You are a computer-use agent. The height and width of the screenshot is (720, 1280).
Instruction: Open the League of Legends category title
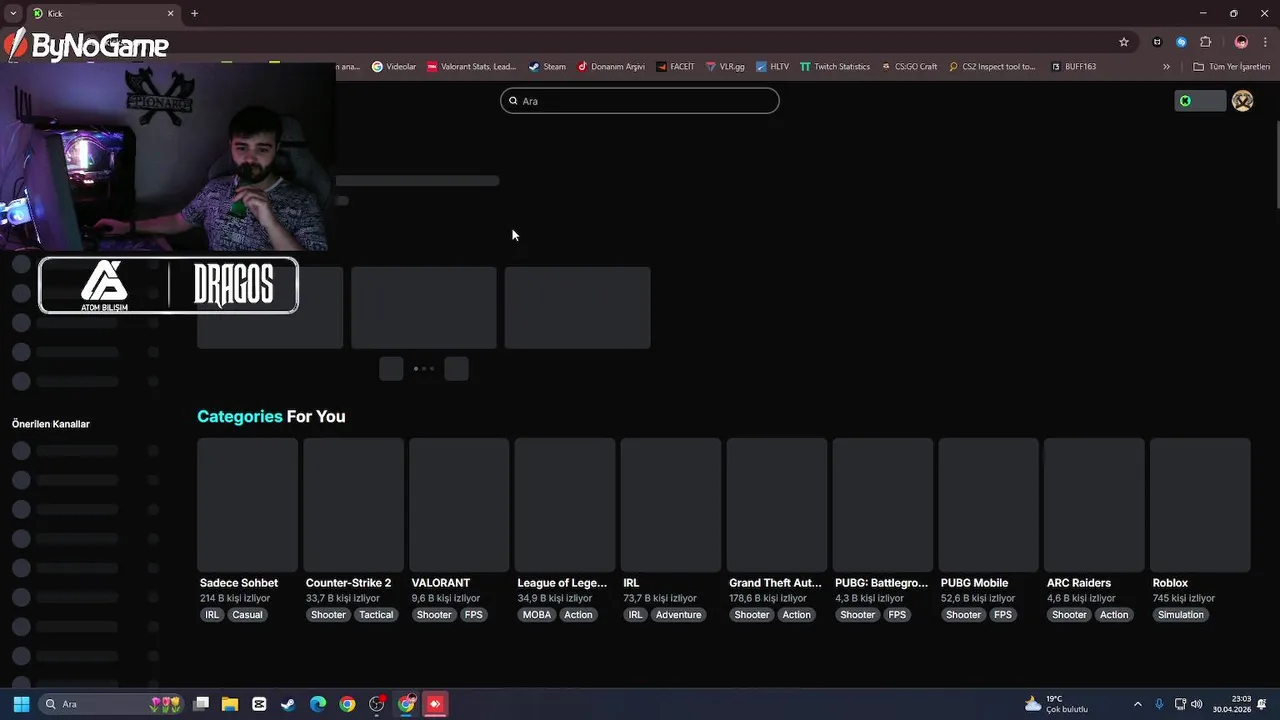[562, 583]
